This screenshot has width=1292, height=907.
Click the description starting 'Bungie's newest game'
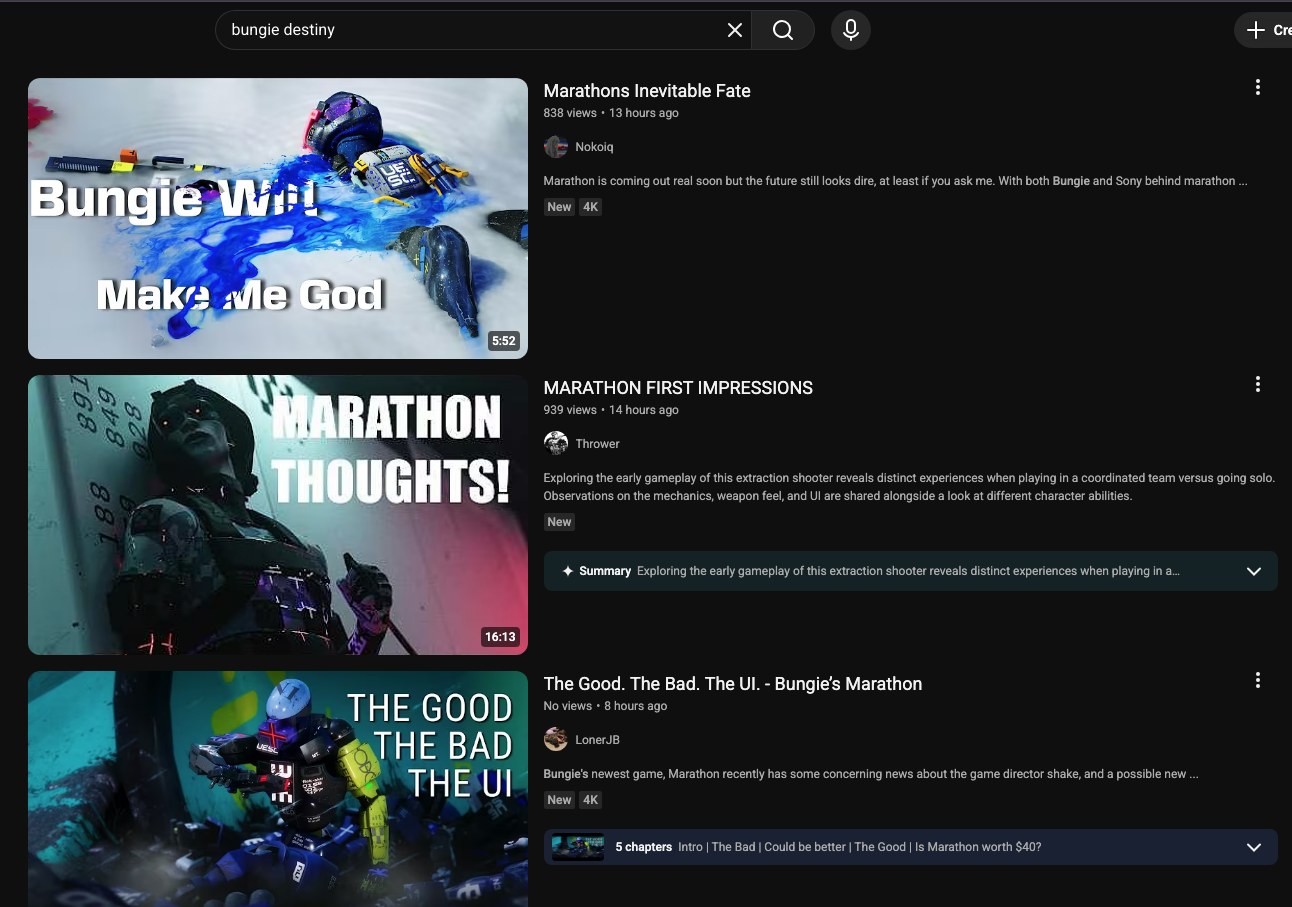tap(871, 774)
